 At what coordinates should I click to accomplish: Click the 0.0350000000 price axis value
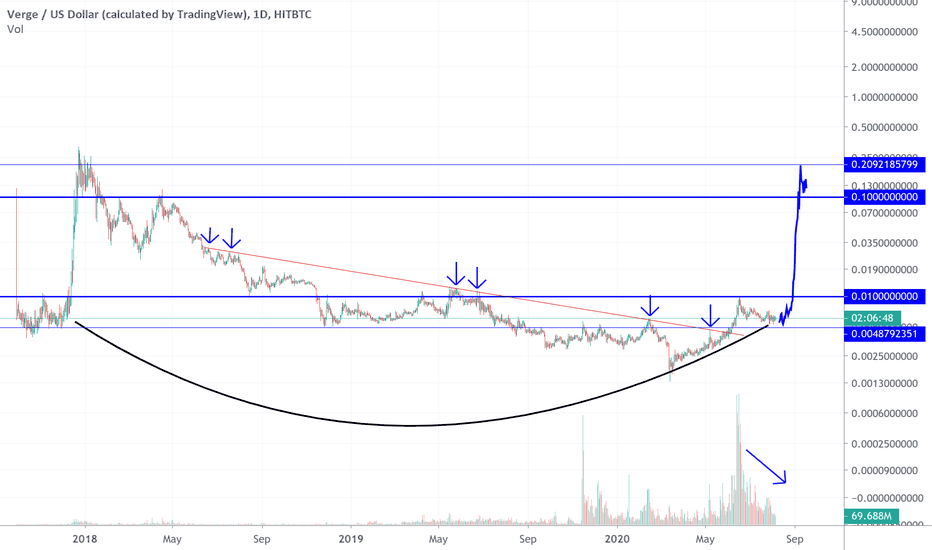click(x=884, y=243)
